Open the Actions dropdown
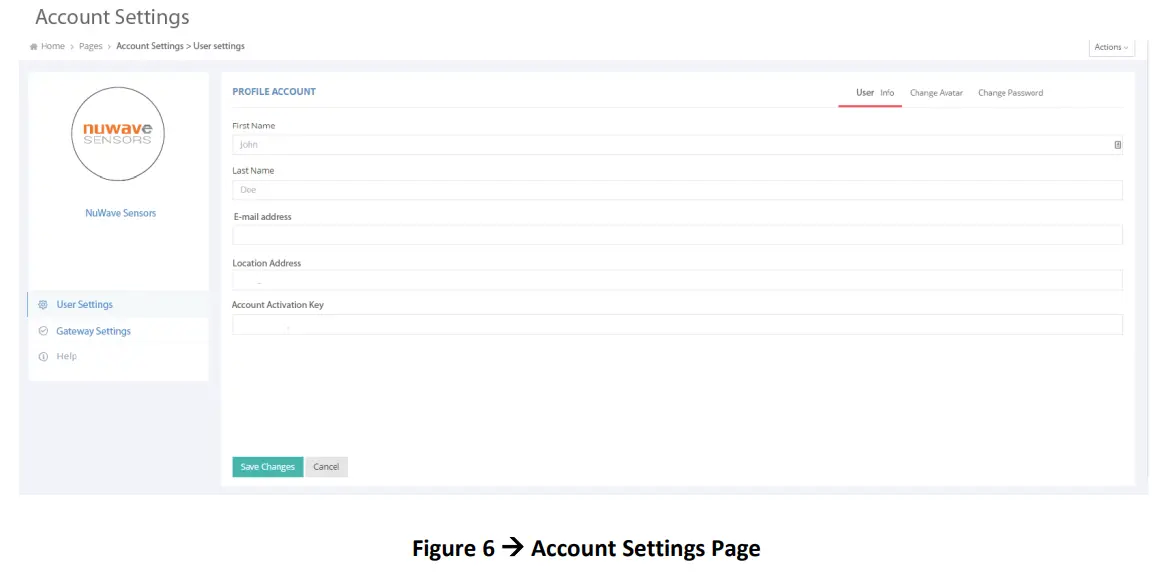Viewport: 1163px width, 575px height. coord(1111,47)
